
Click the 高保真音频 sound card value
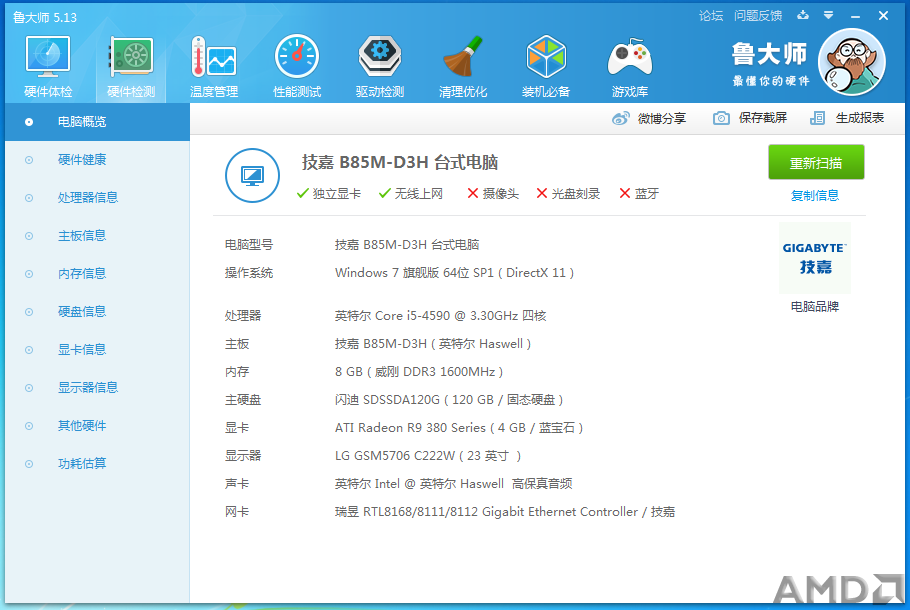click(x=454, y=483)
